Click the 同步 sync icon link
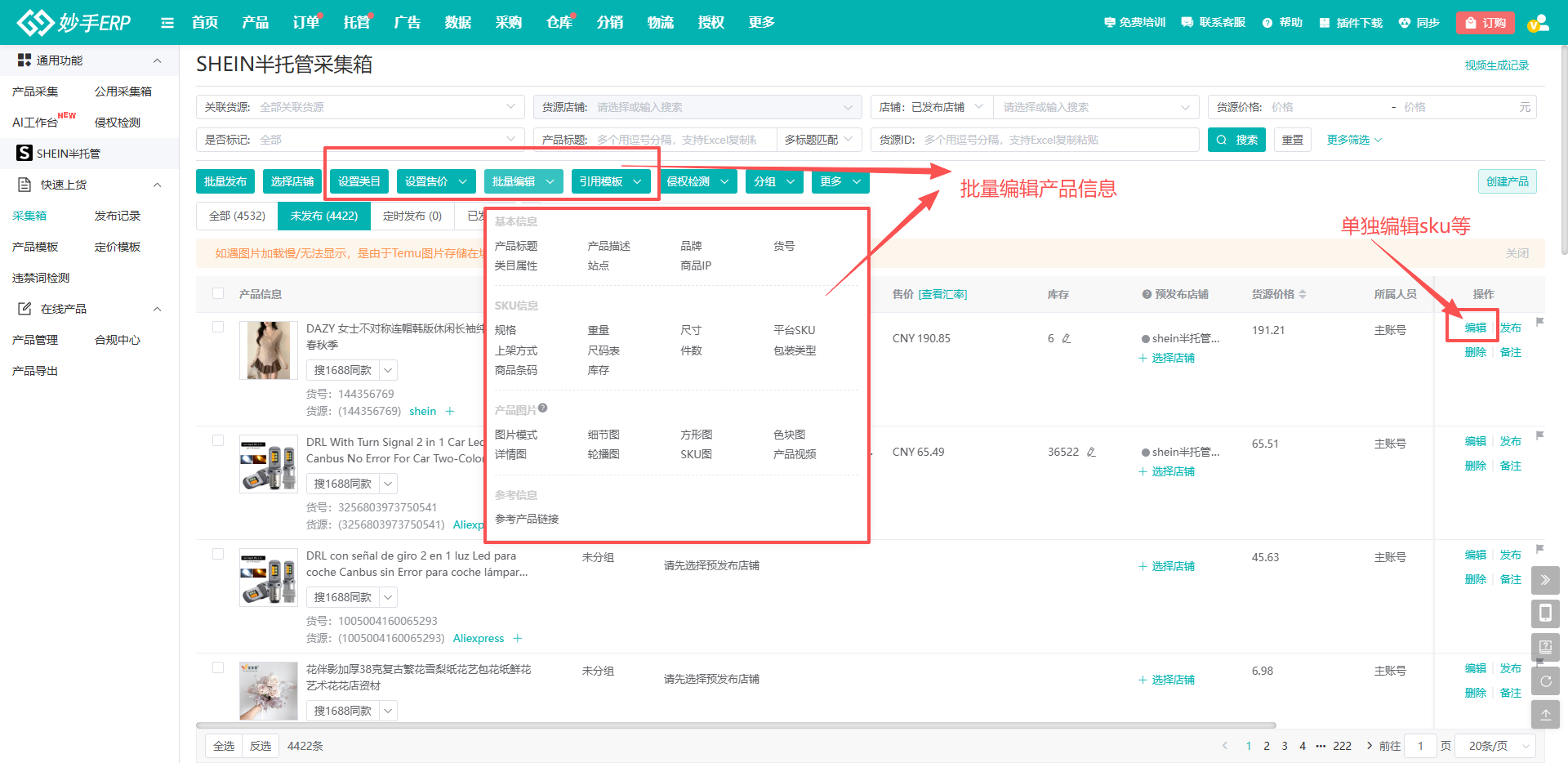 pos(1419,23)
